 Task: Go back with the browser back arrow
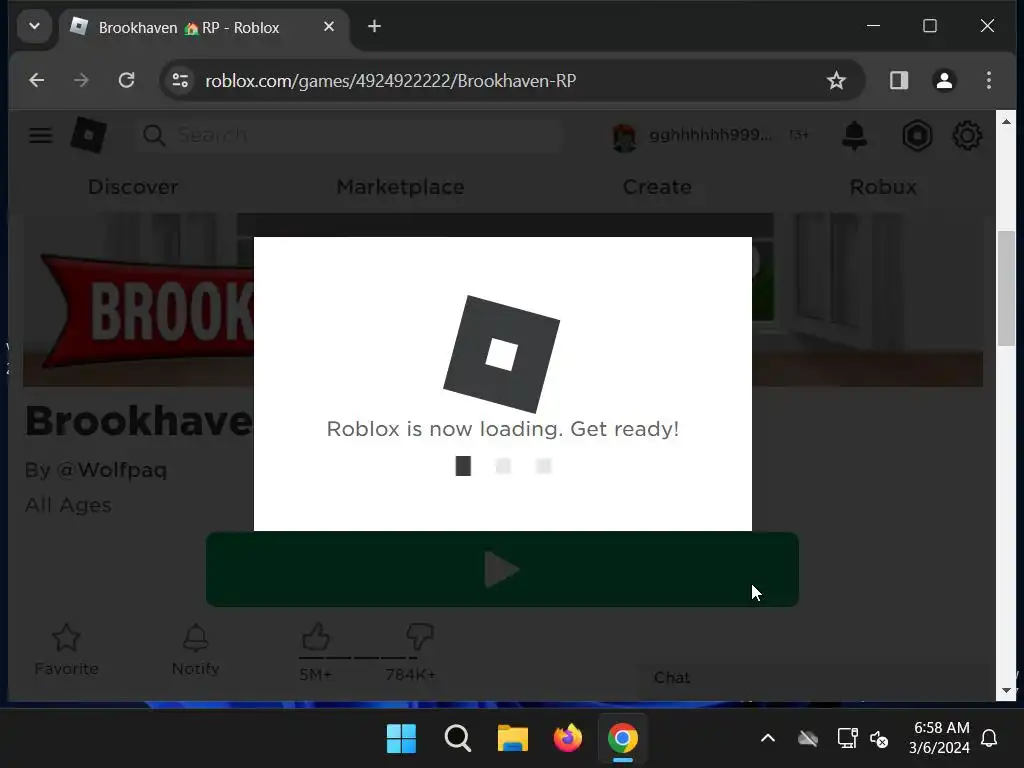coord(37,80)
